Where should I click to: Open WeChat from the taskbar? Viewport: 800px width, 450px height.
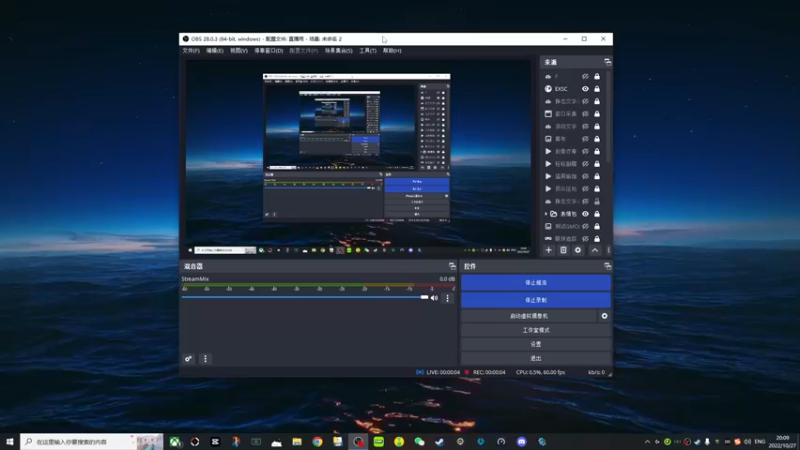419,441
